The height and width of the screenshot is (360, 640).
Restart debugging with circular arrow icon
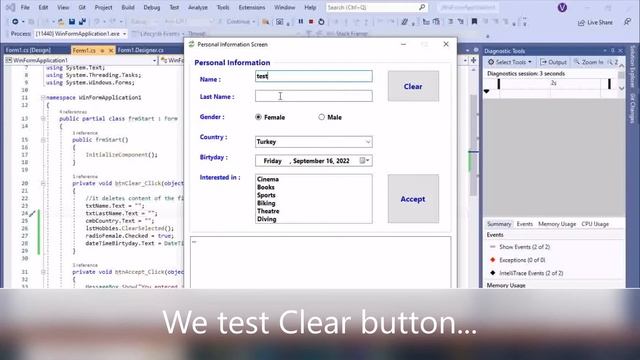(322, 22)
